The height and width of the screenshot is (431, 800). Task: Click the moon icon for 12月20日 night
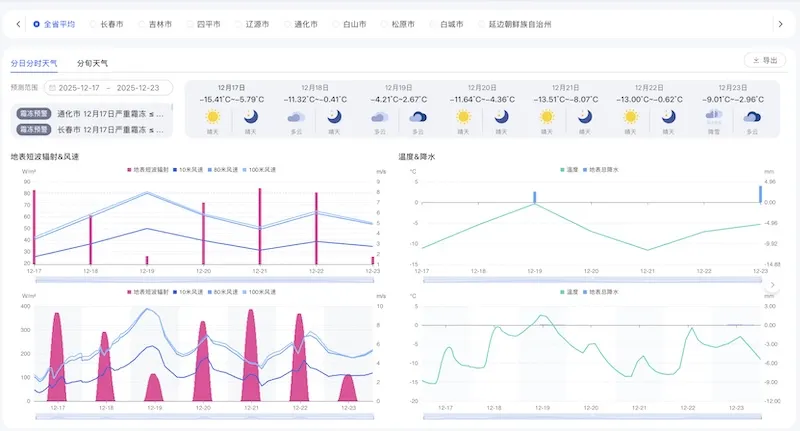click(500, 117)
